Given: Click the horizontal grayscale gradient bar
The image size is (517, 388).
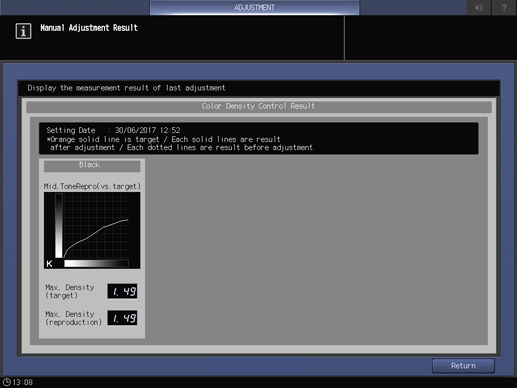Looking at the screenshot, I should 96,263.
